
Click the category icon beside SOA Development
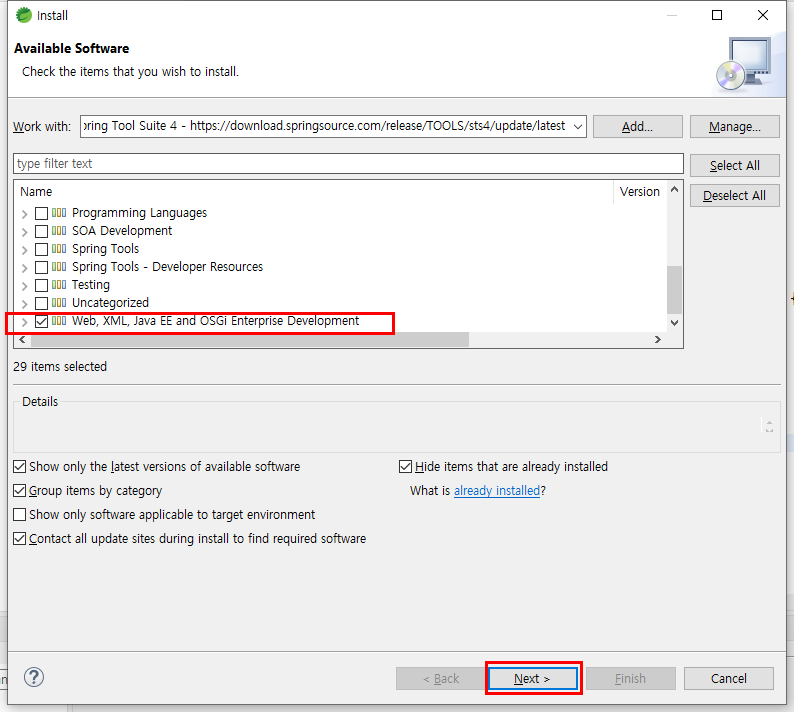tap(59, 231)
